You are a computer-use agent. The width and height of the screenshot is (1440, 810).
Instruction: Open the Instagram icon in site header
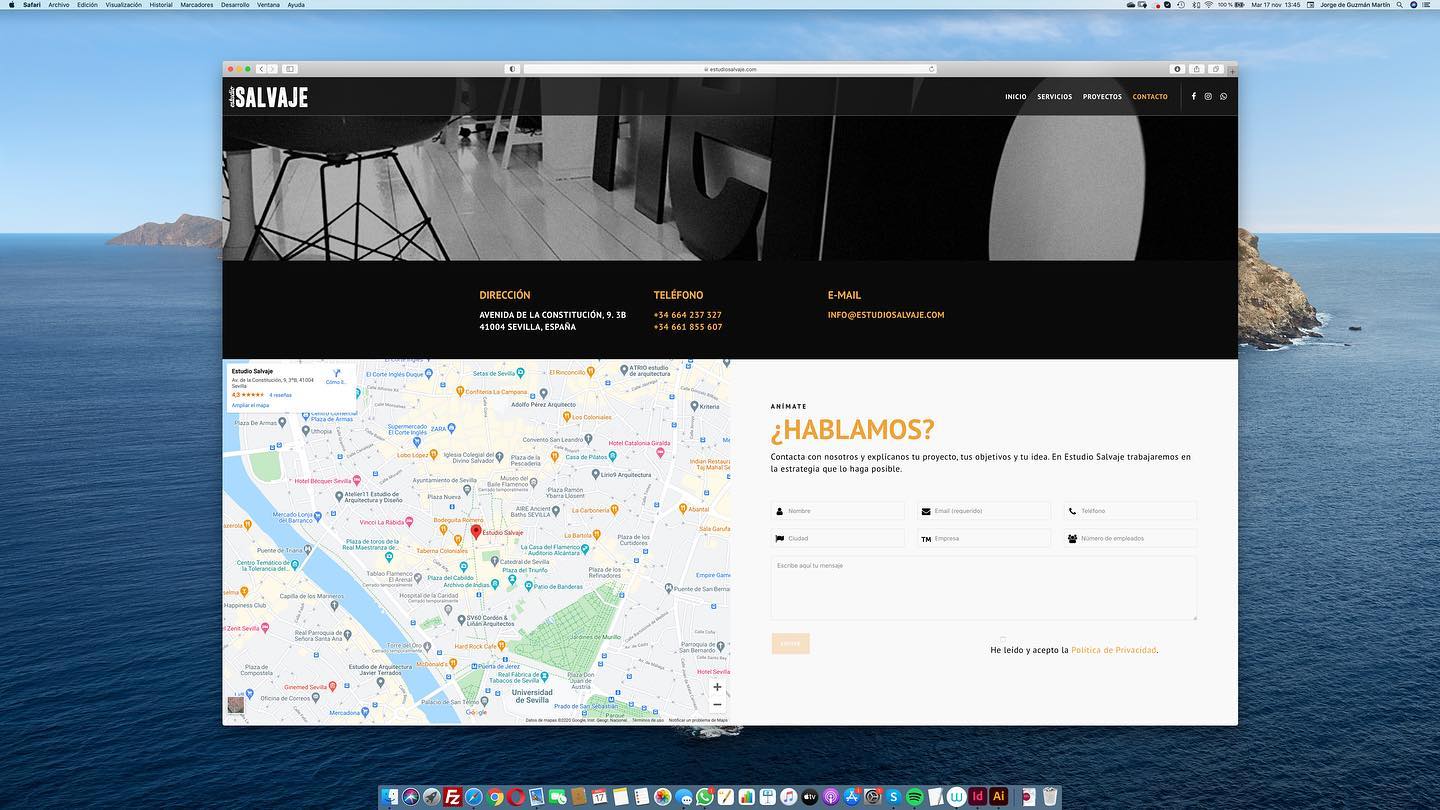point(1208,97)
